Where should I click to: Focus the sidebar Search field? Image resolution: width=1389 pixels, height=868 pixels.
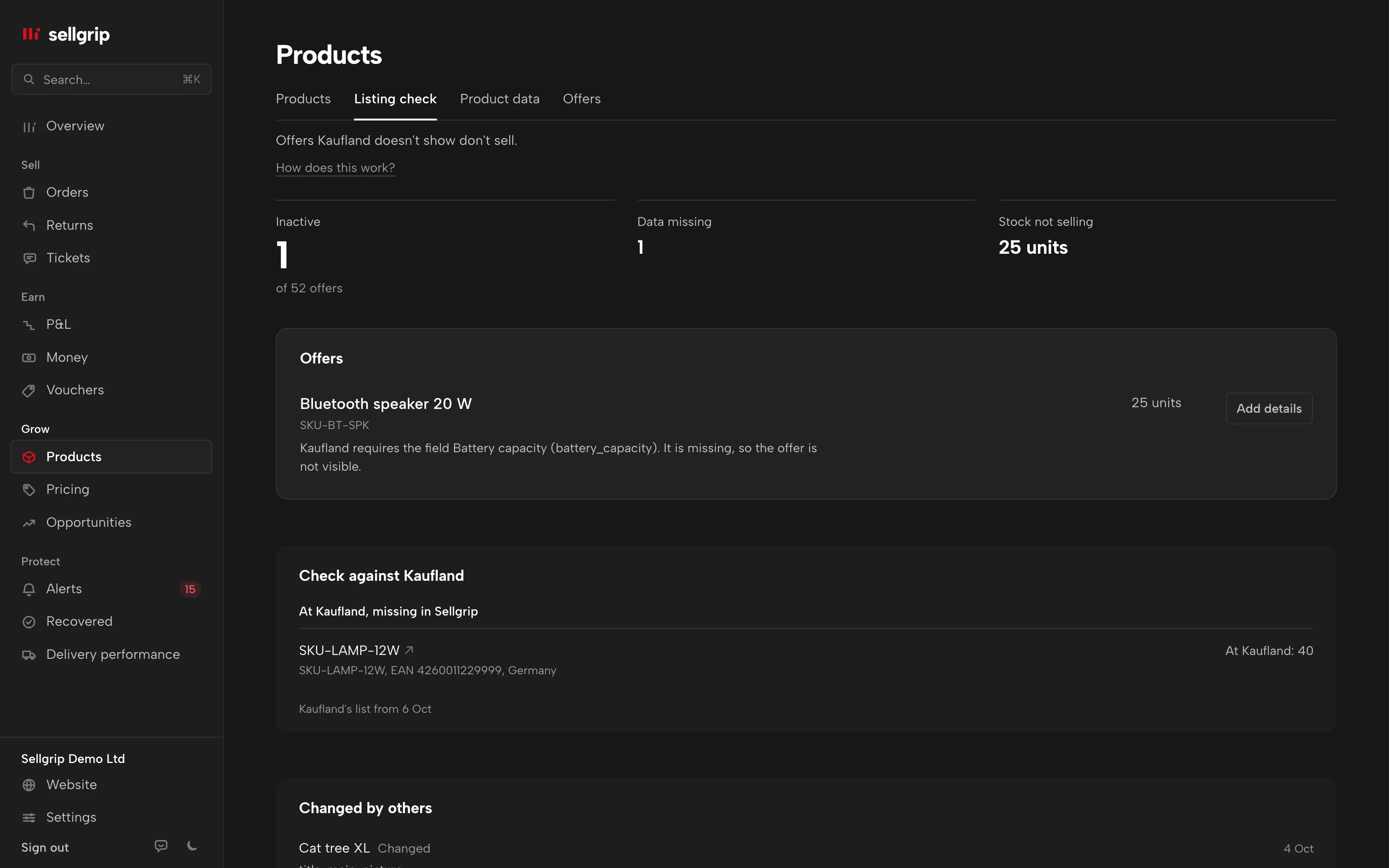111,79
